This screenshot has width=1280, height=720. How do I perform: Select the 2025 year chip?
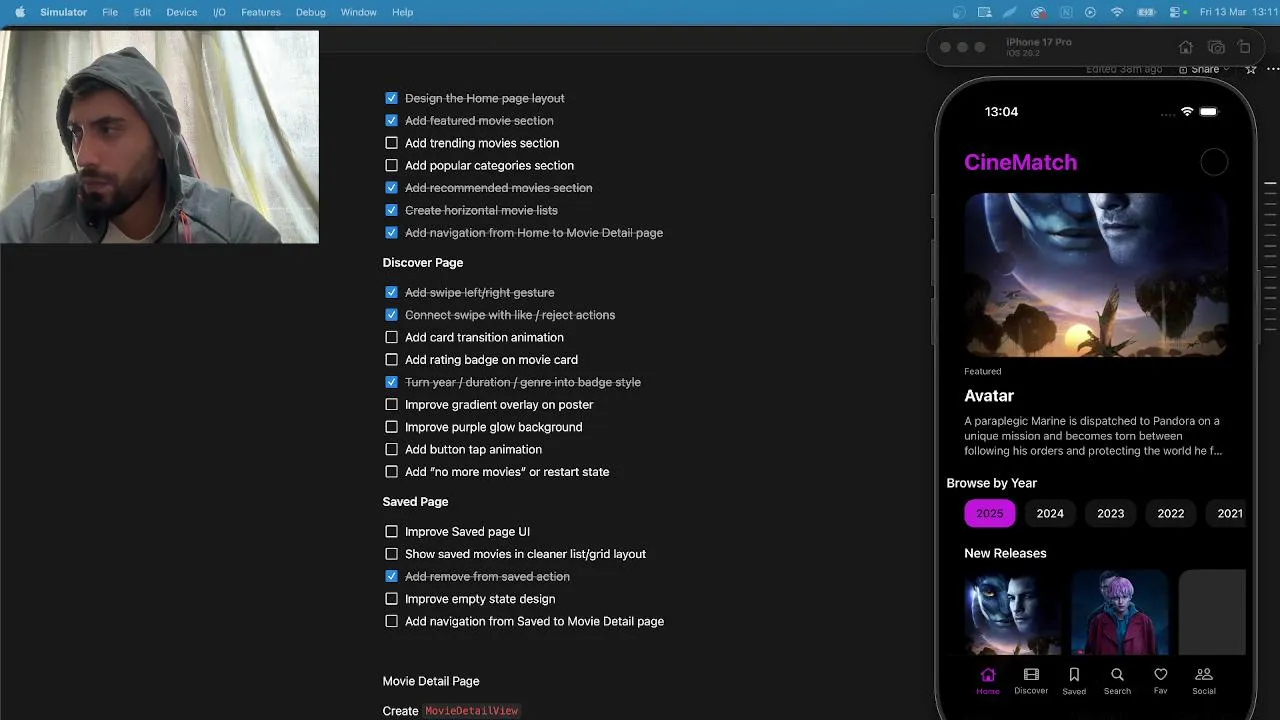990,513
